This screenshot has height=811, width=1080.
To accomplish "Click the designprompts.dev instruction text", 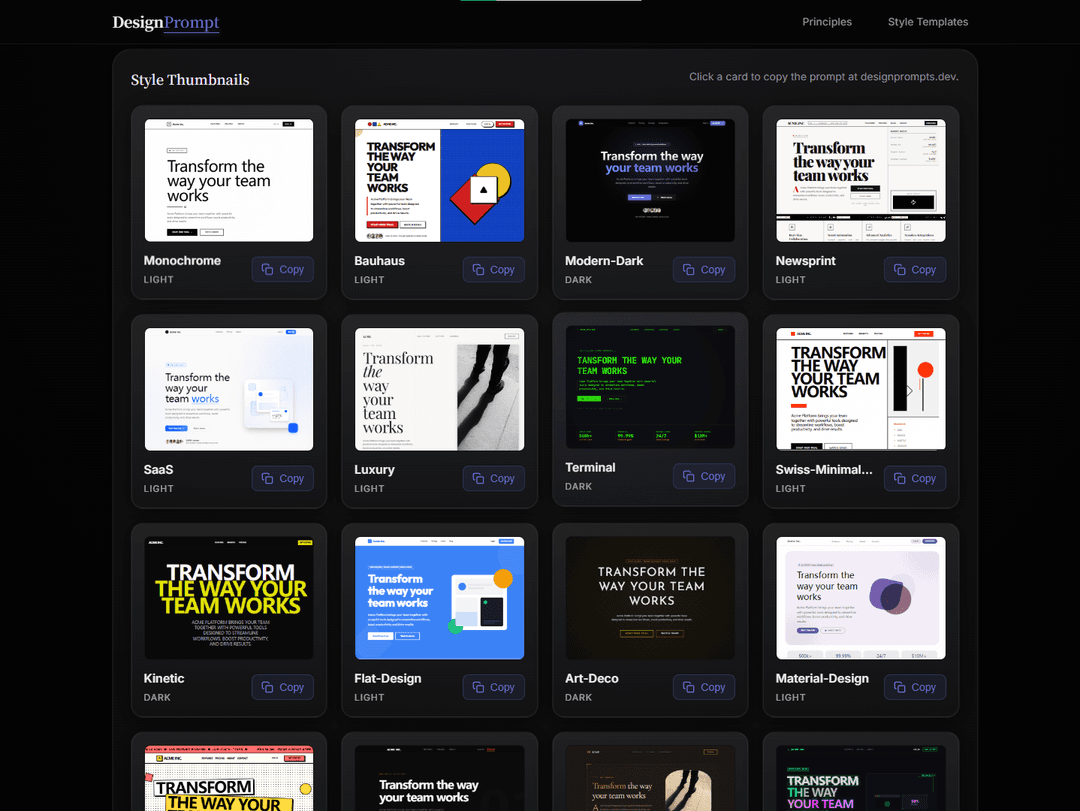I will (x=824, y=76).
